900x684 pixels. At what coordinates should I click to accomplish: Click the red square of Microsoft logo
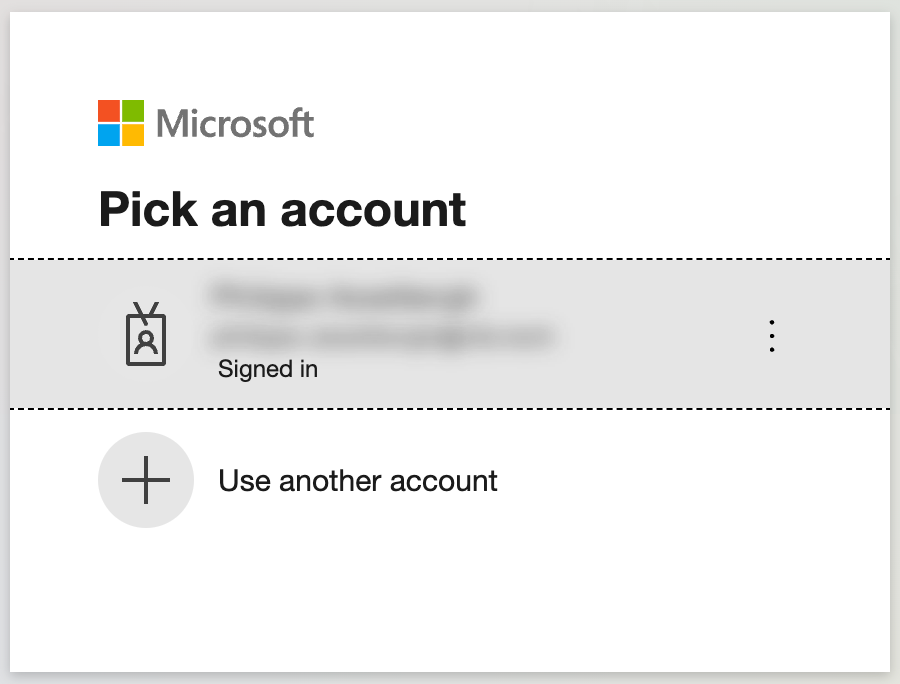coord(108,111)
